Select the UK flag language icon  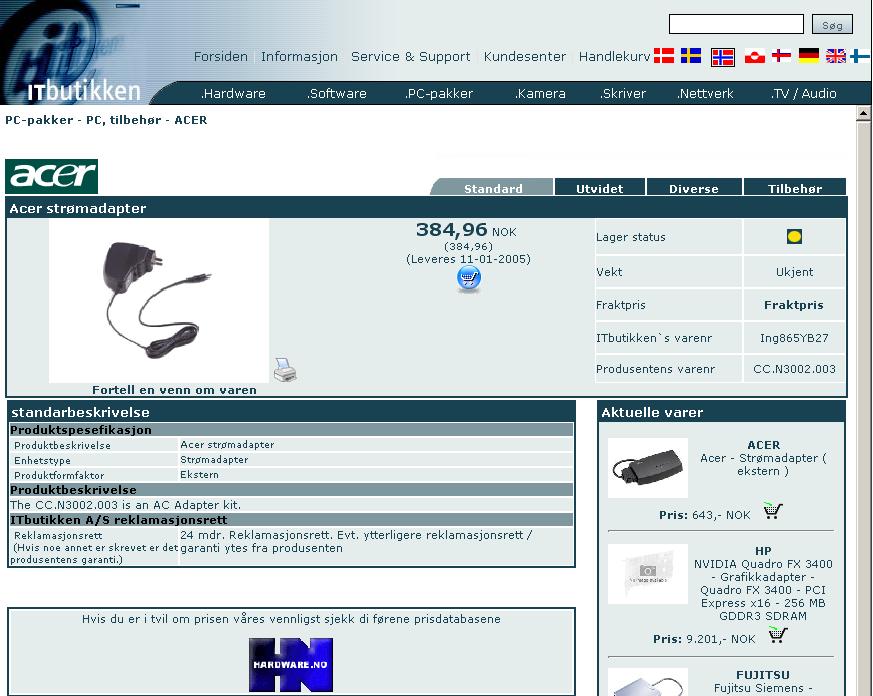[x=836, y=56]
